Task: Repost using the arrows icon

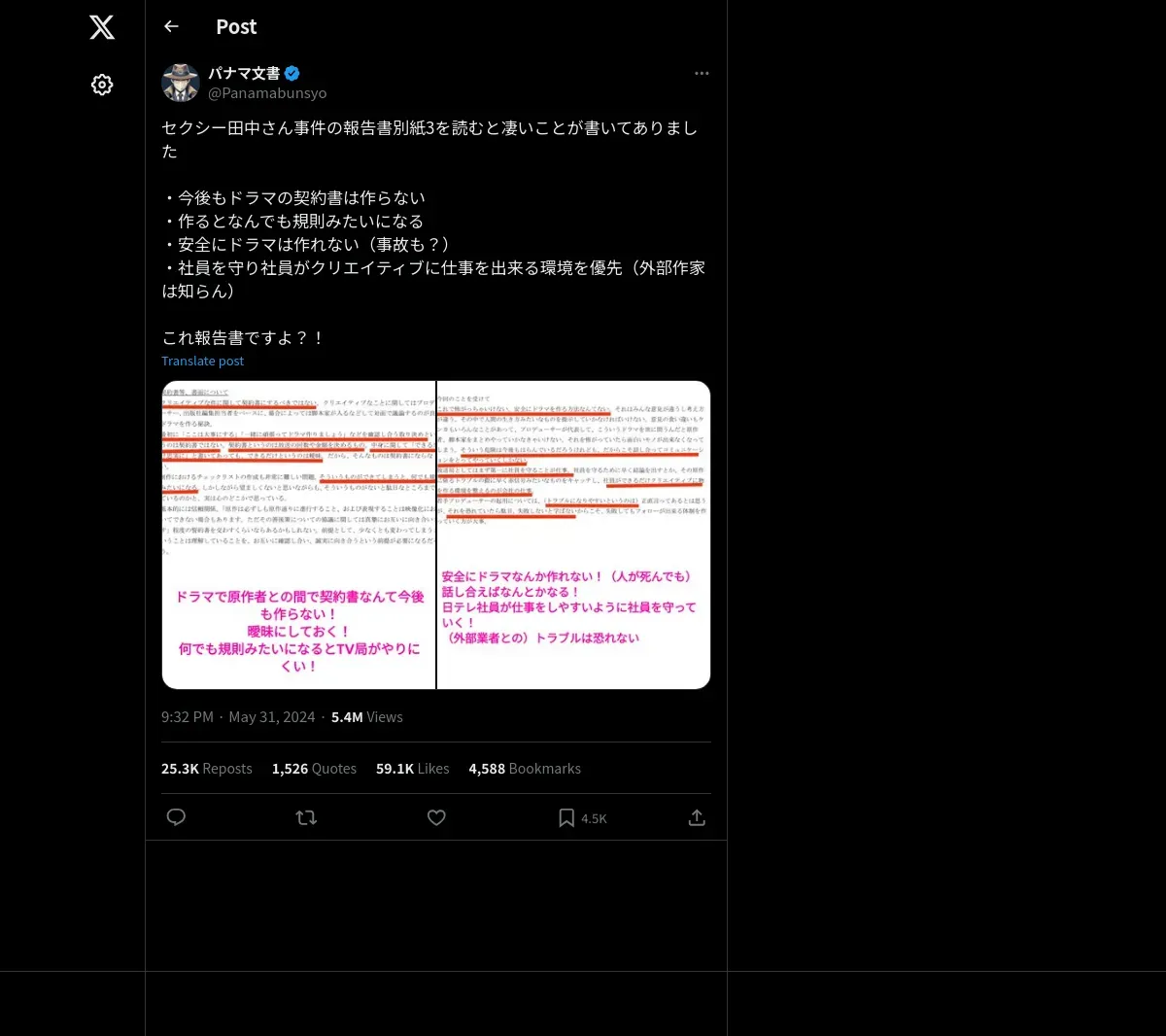Action: pyautogui.click(x=306, y=817)
